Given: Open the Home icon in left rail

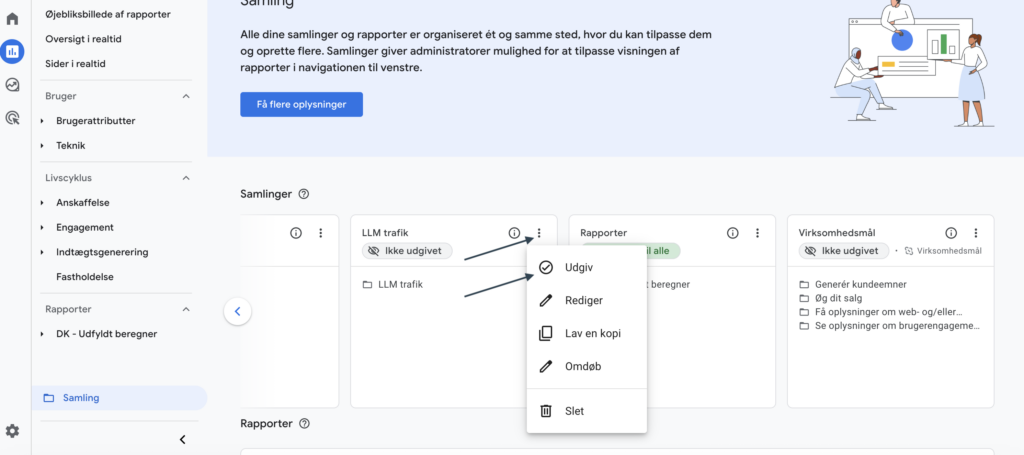Looking at the screenshot, I should pyautogui.click(x=13, y=19).
